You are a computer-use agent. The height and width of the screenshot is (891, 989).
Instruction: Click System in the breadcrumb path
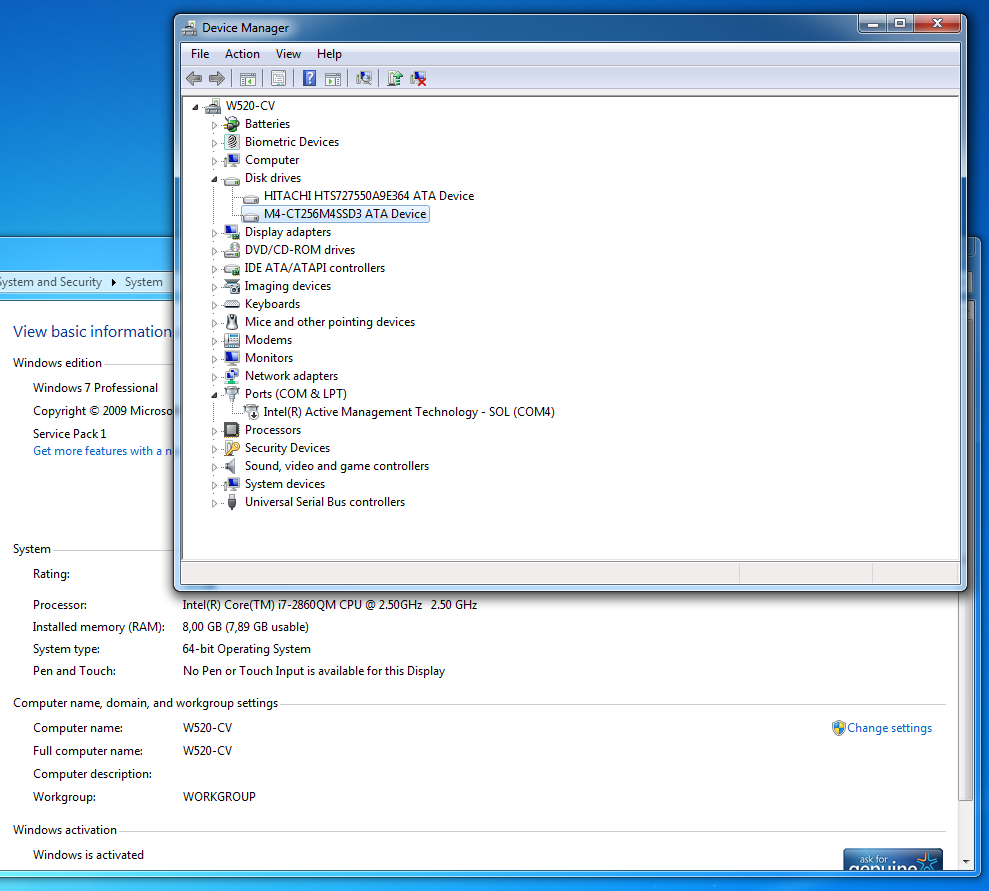tap(143, 282)
